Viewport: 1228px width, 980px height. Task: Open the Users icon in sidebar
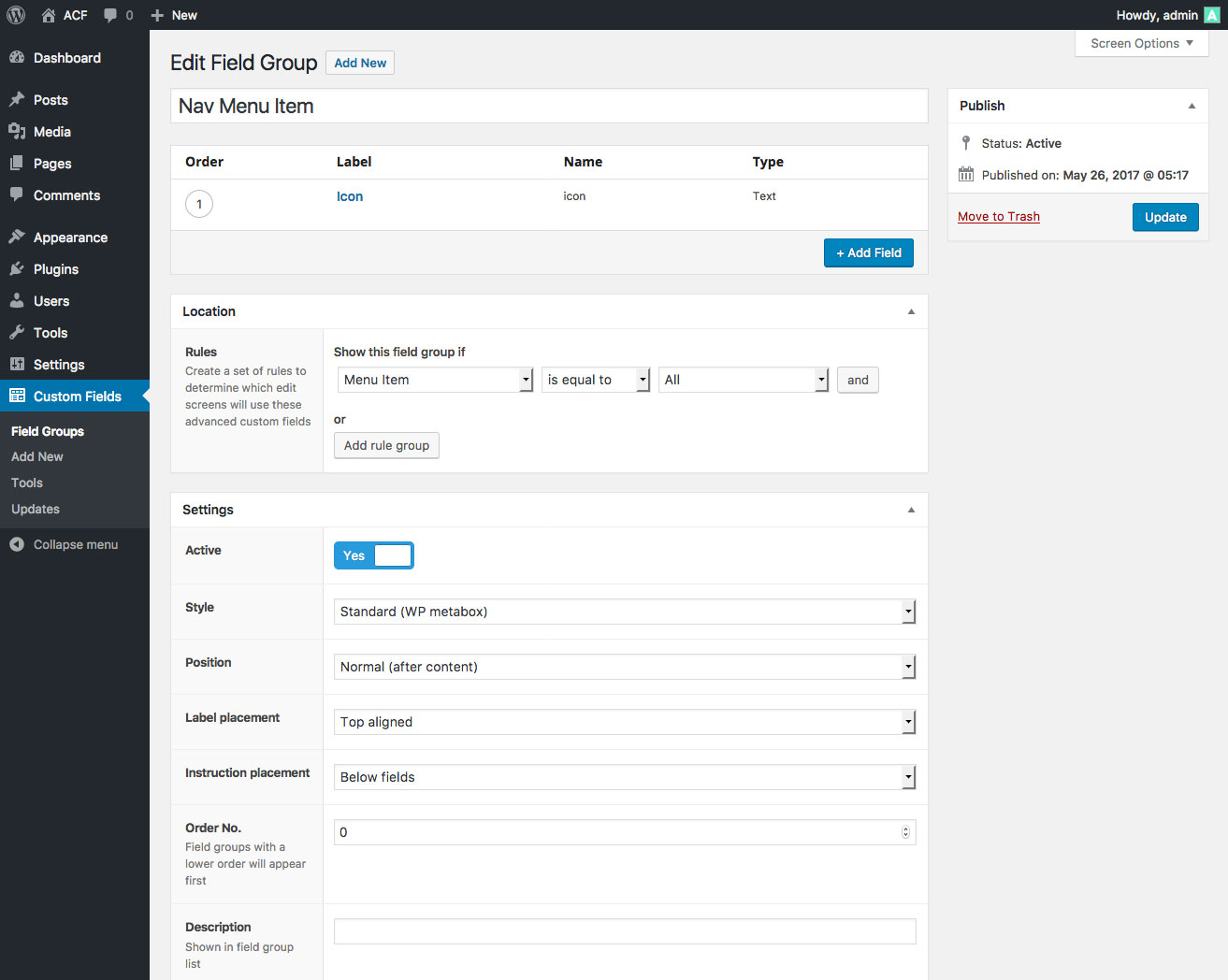20,300
